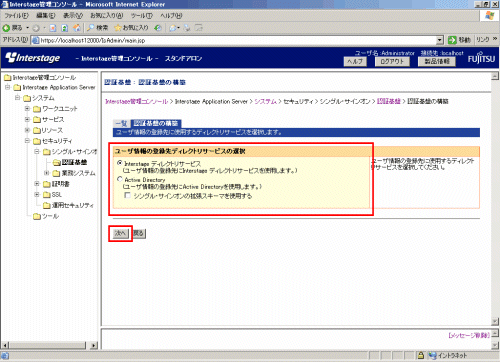Viewport: 500px width, 362px height.
Task: Click the Home icon in IE toolbar
Action: pyautogui.click(x=77, y=28)
